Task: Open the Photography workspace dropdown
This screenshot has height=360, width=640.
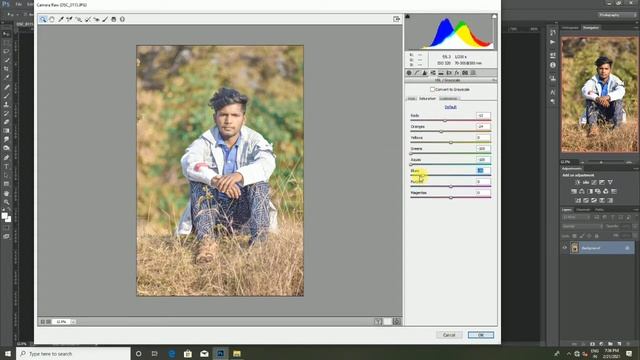Action: (617, 15)
